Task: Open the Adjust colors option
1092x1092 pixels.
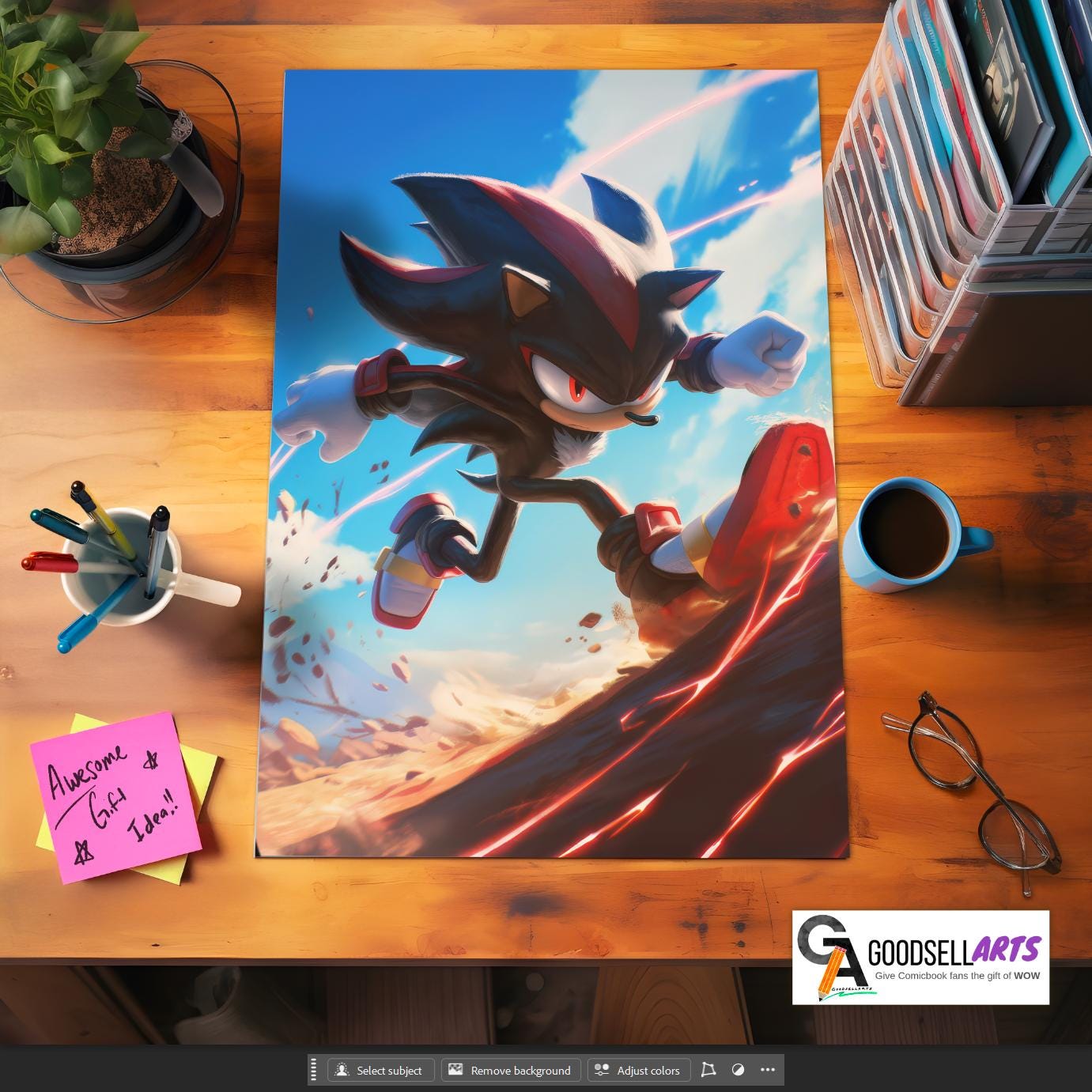Action: 638,1070
